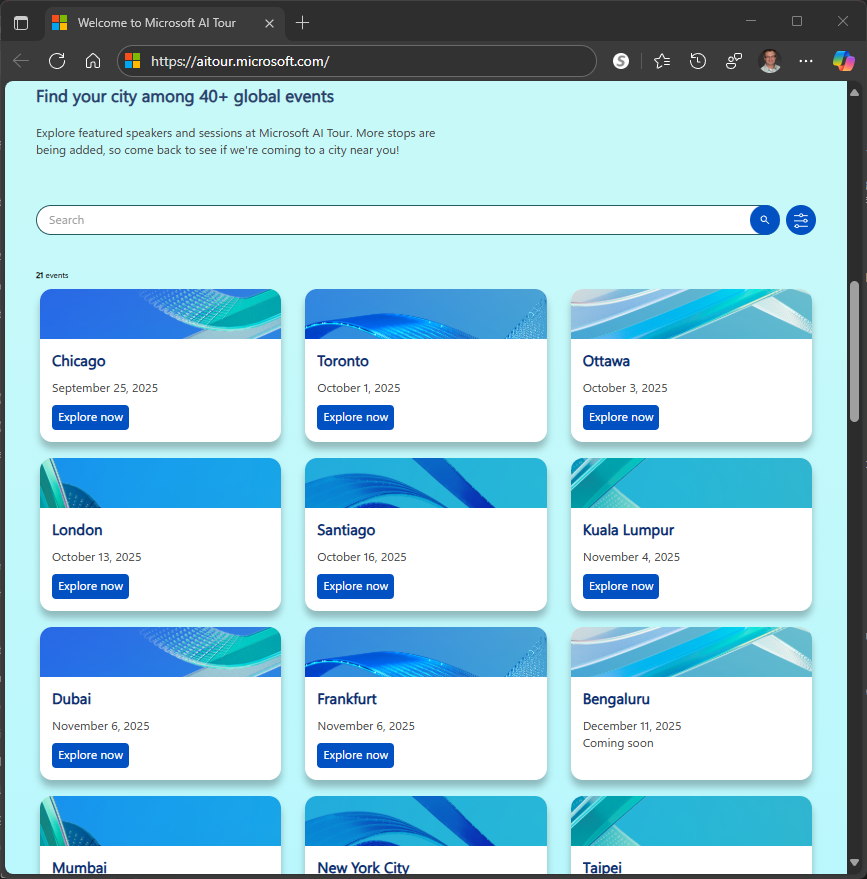The image size is (867, 879).
Task: Click the Mumbai city title
Action: click(80, 867)
